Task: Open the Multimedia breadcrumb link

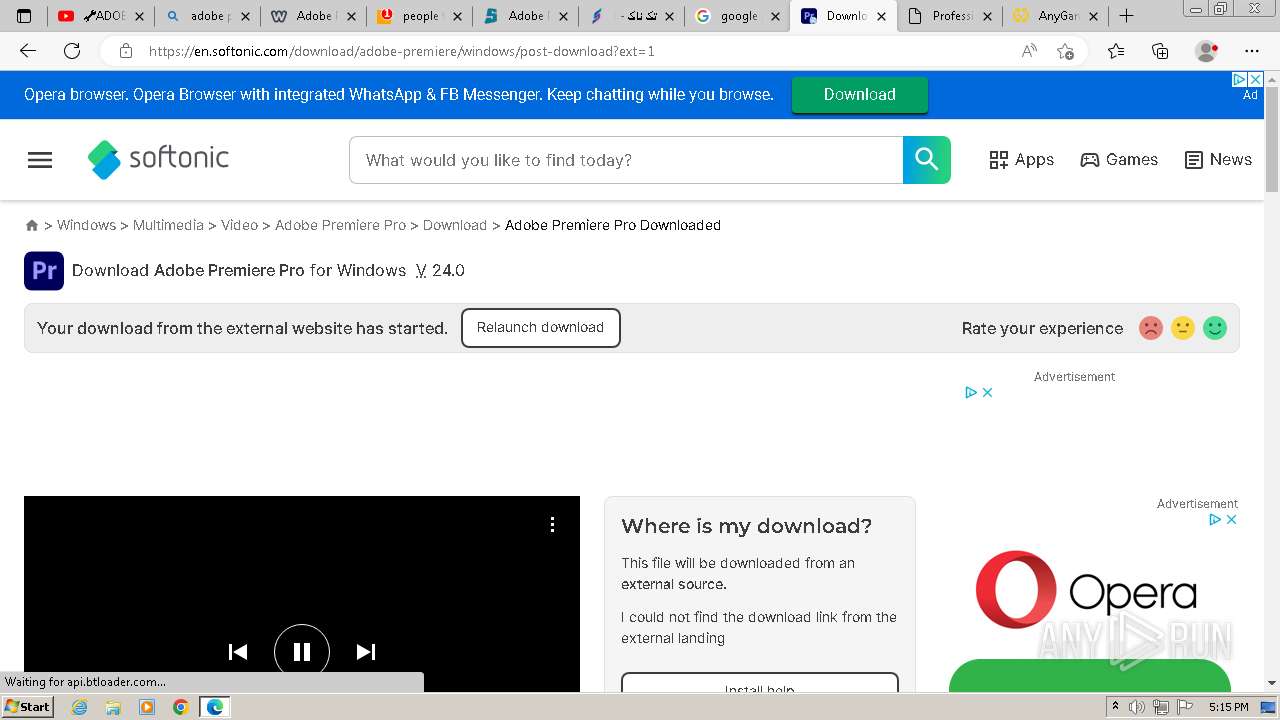Action: 168,225
